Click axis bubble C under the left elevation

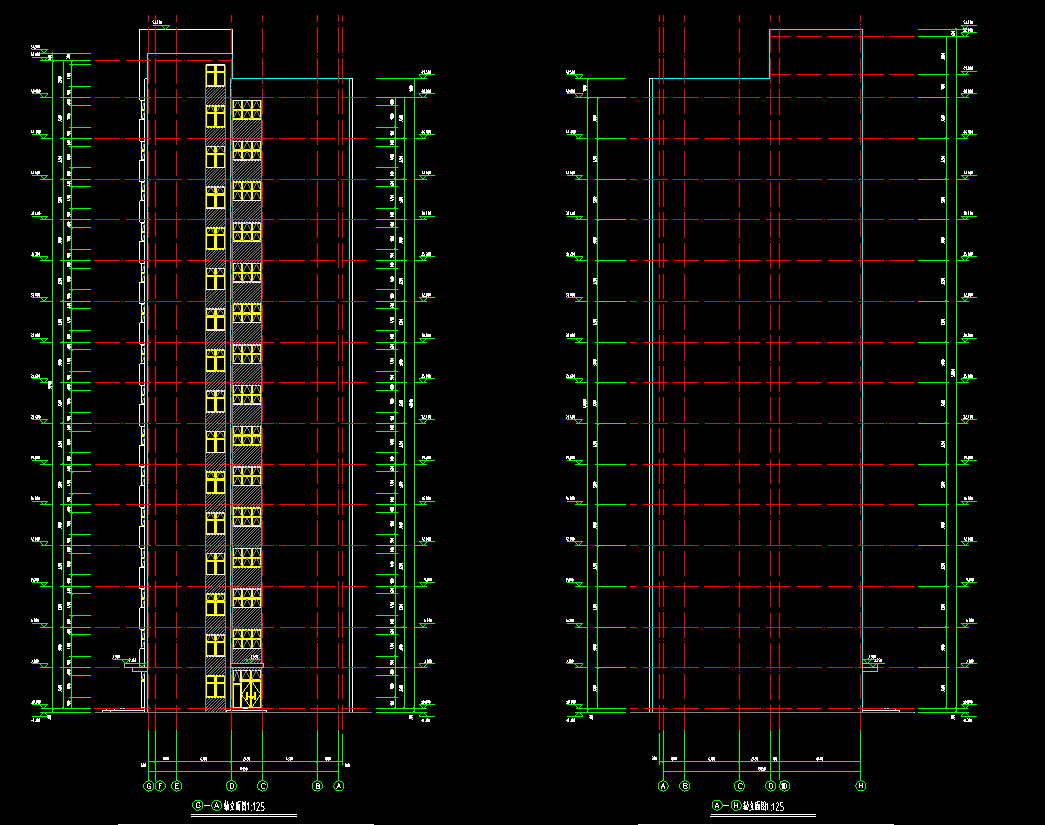pos(262,787)
